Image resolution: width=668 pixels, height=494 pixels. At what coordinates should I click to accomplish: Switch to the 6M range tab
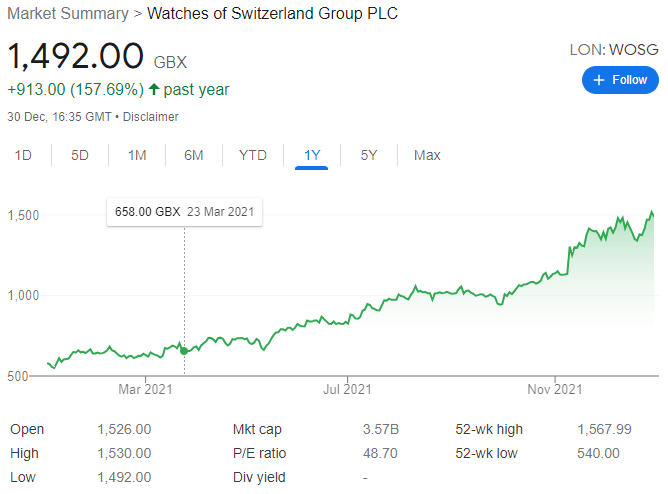pos(194,155)
